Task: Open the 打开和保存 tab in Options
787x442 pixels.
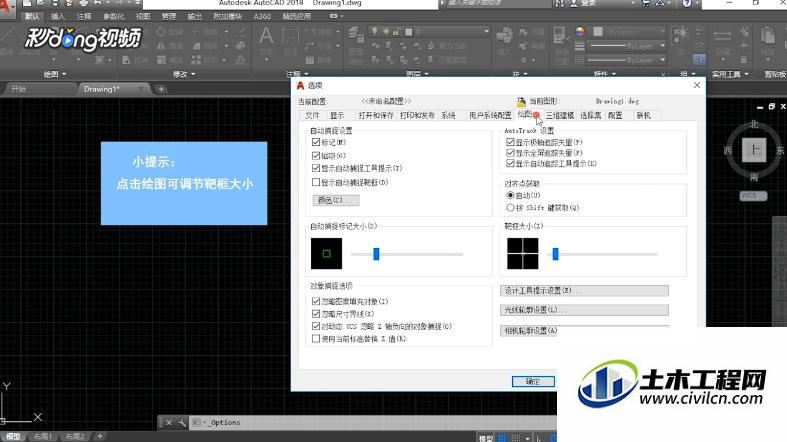Action: tap(376, 115)
